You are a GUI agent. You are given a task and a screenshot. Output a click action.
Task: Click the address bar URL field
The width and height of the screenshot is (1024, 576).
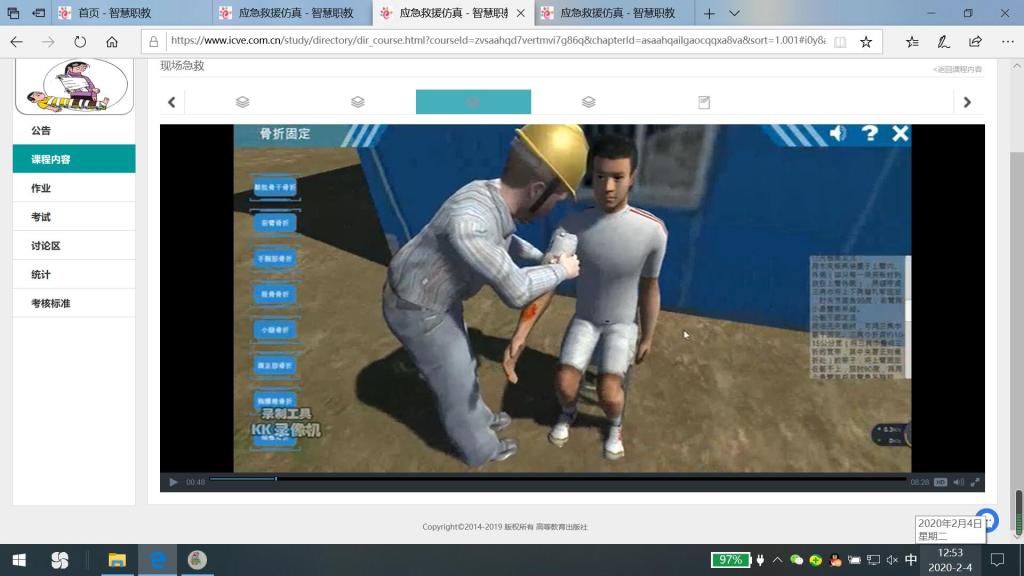(498, 41)
